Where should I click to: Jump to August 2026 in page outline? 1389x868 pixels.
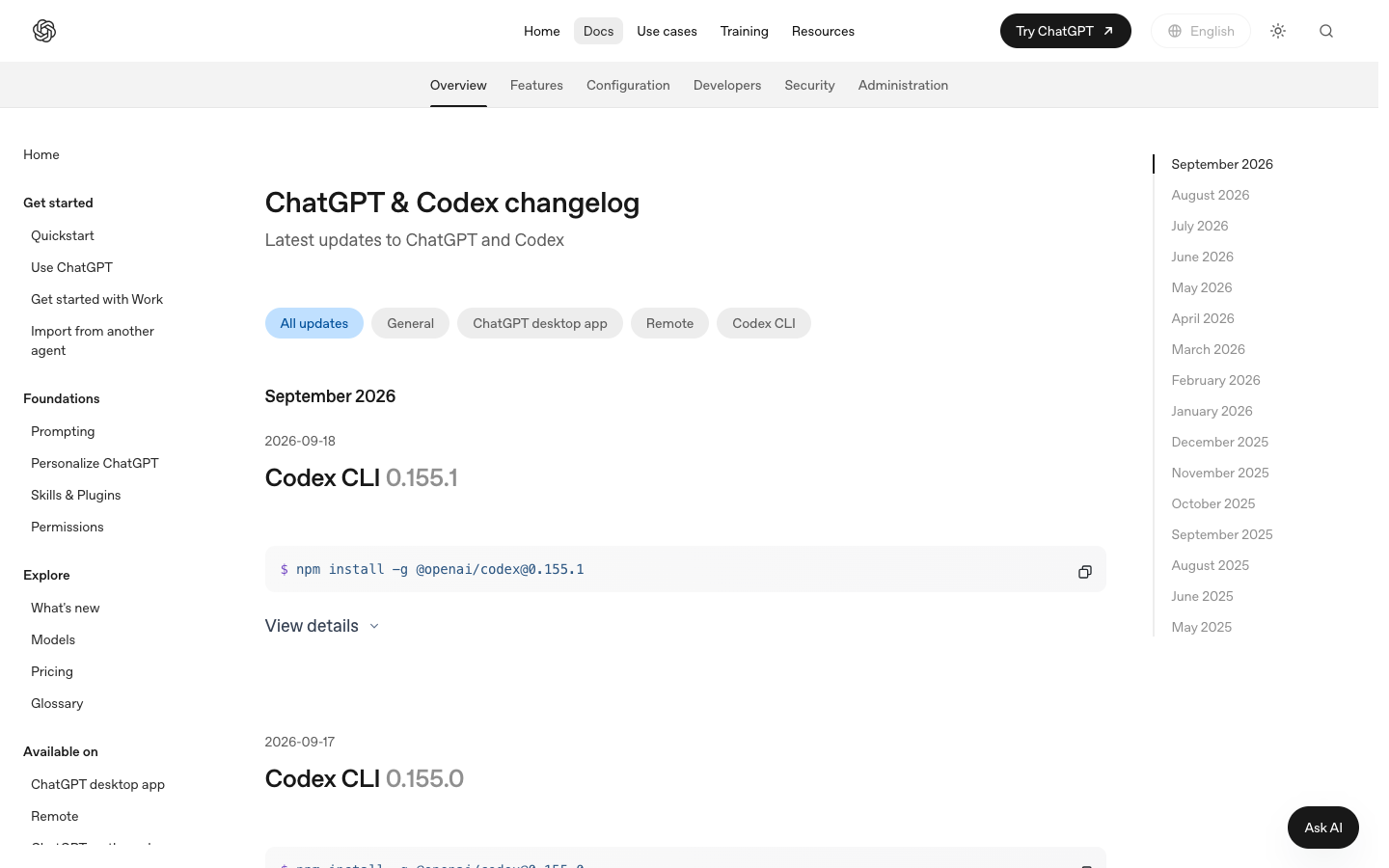click(1211, 195)
